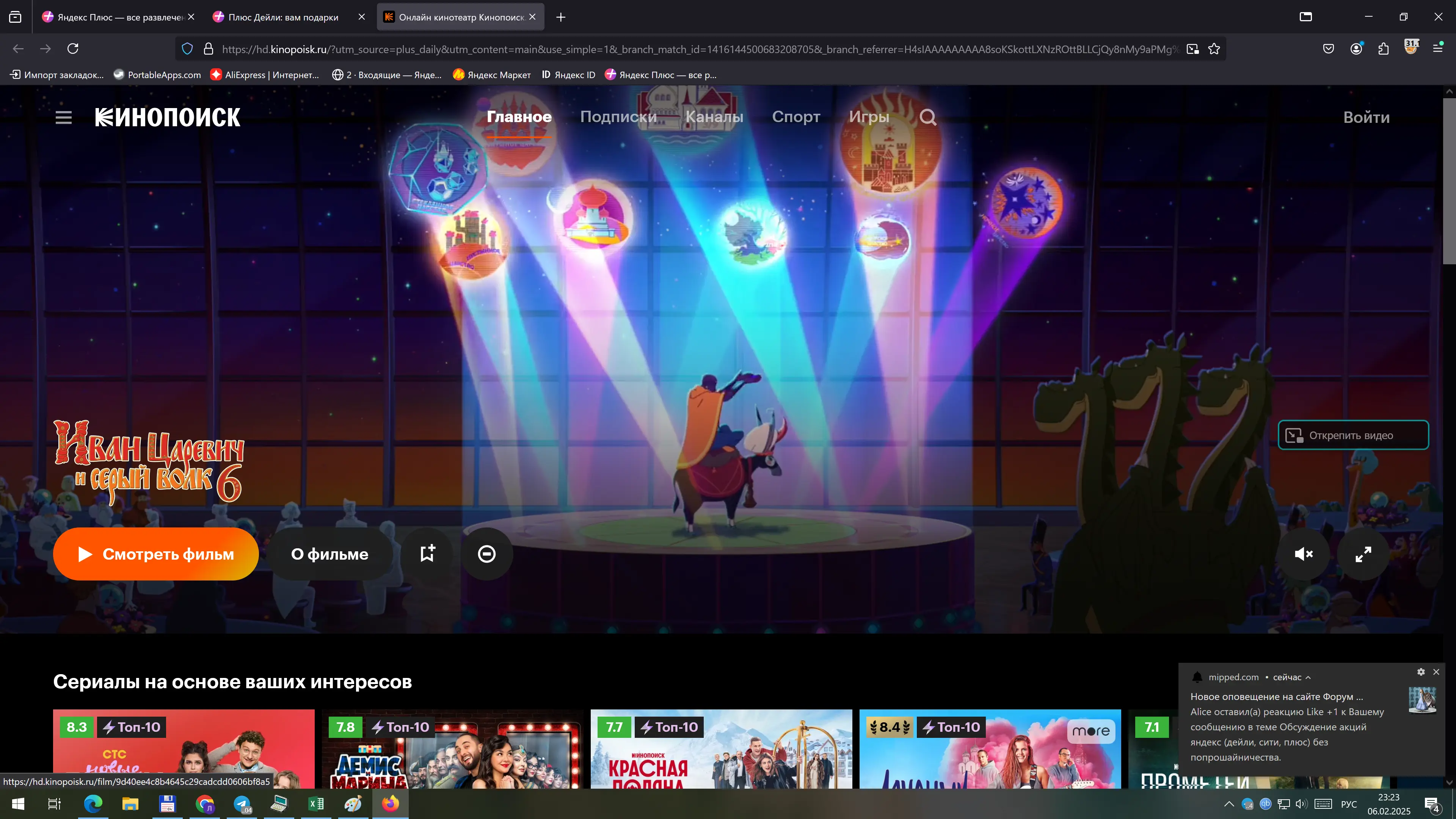Open the Каналы section

click(x=714, y=117)
